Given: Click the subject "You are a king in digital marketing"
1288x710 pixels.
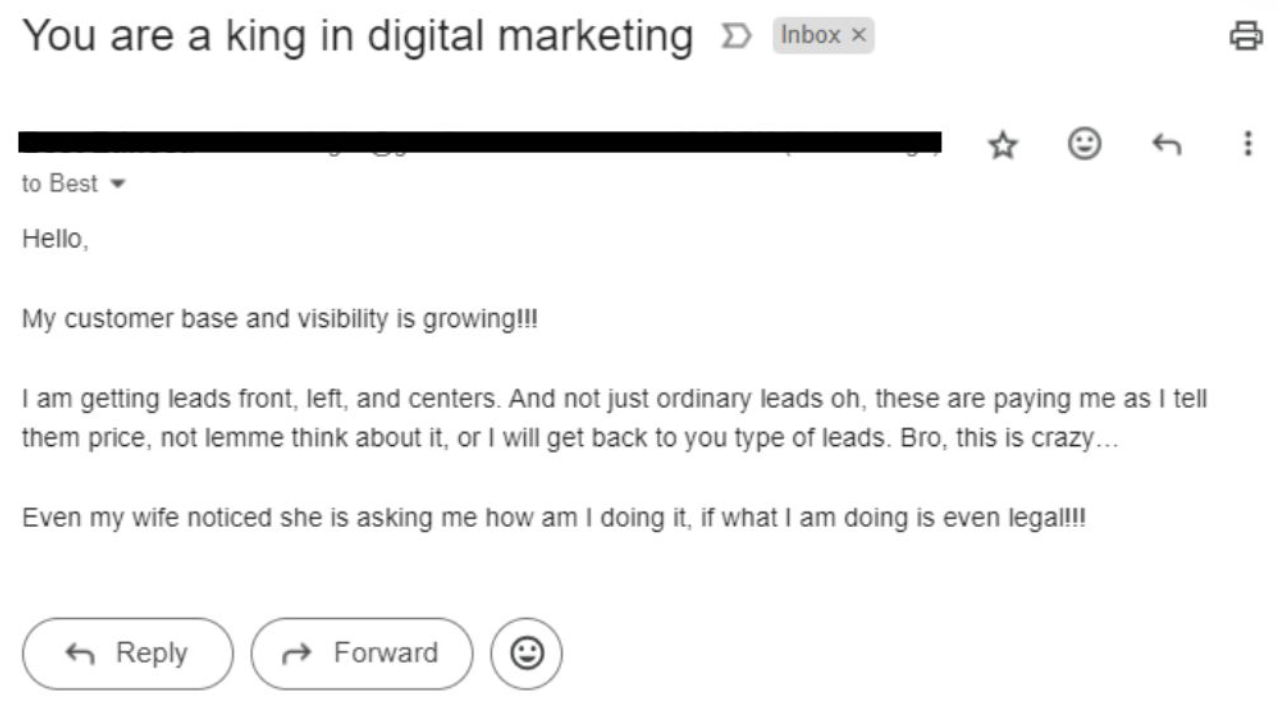Looking at the screenshot, I should point(358,37).
